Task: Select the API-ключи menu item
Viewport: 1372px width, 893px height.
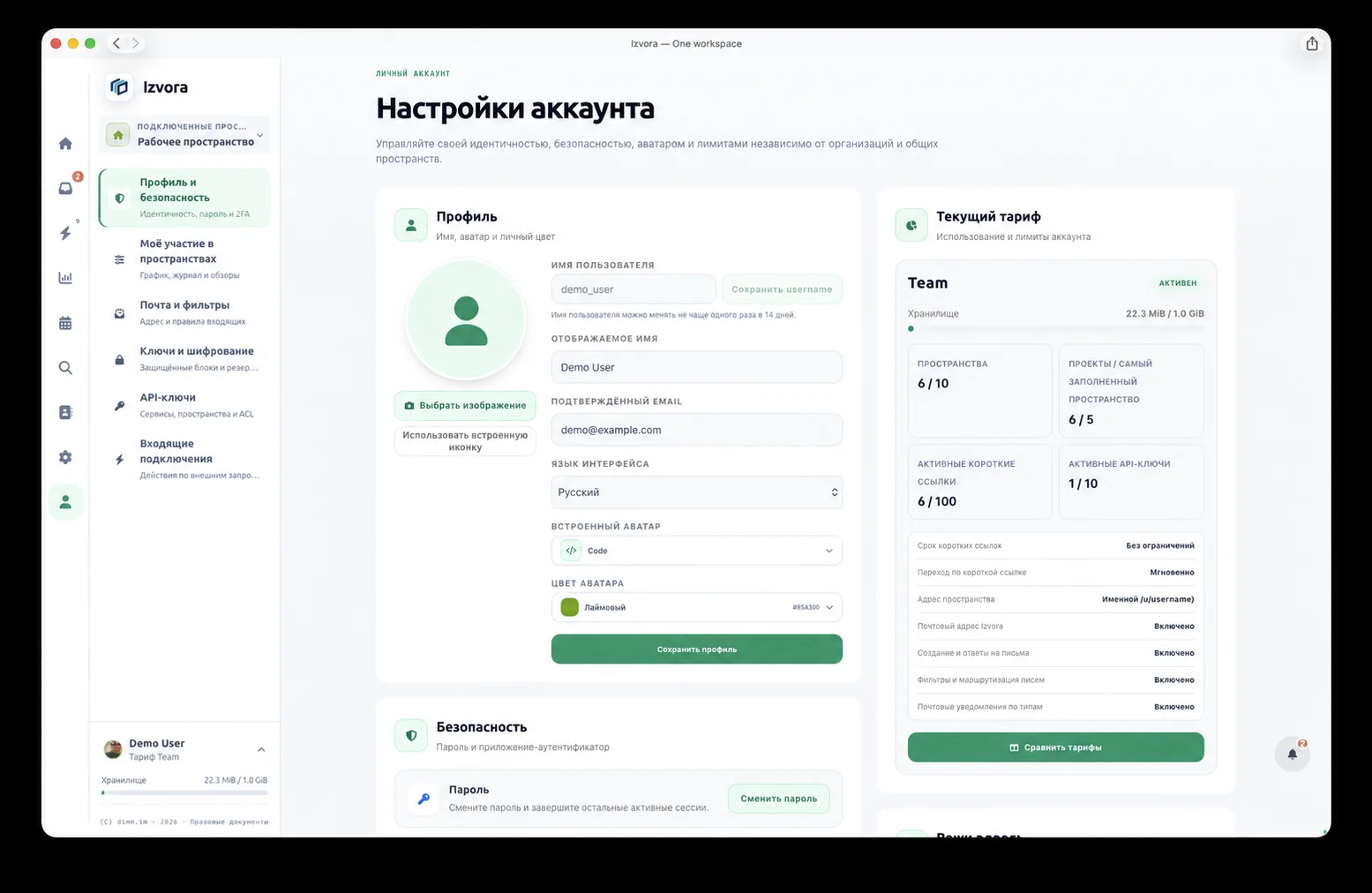Action: 184,405
